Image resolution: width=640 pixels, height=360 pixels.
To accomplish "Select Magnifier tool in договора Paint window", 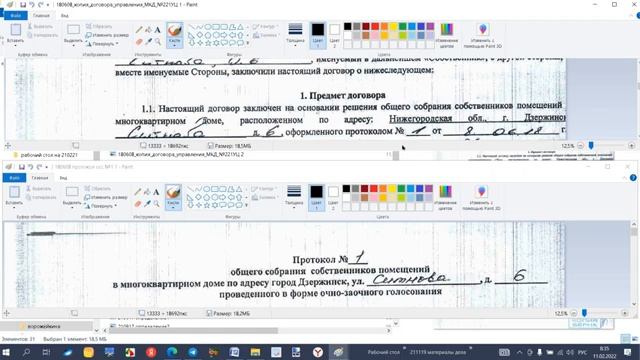I will [158, 42].
